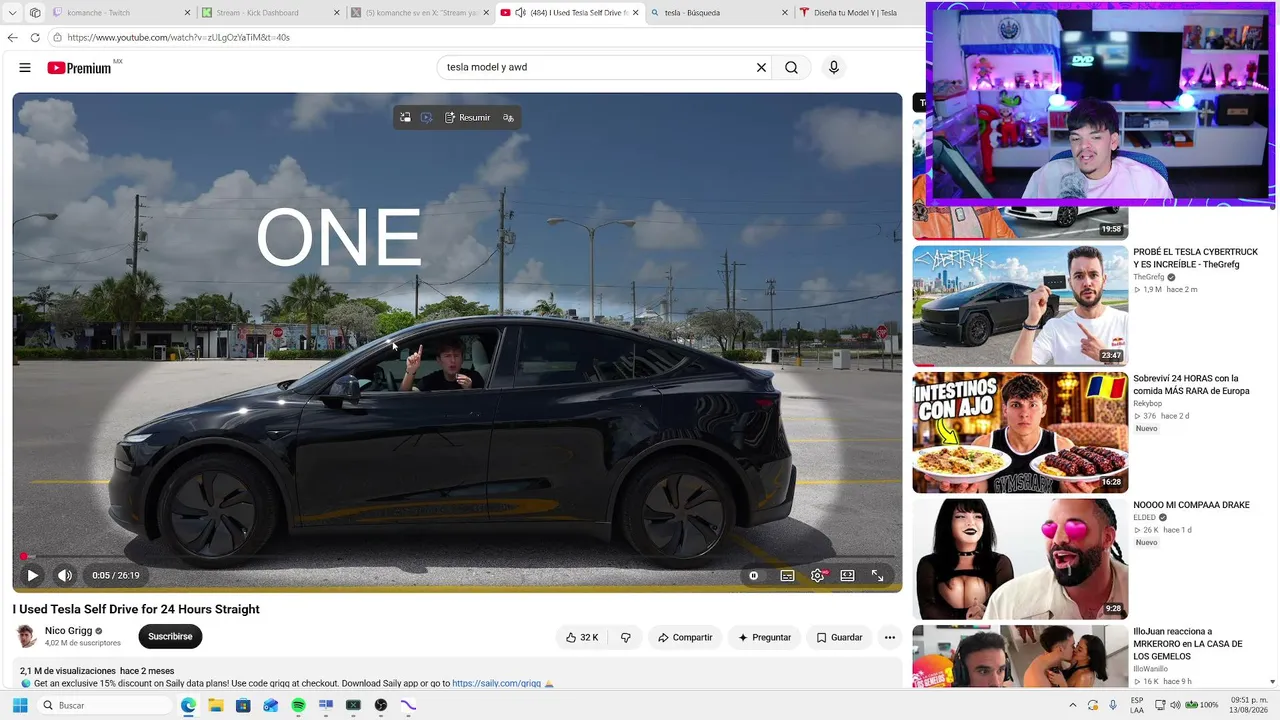
Task: Open the saily.com/grigg link
Action: 496,683
